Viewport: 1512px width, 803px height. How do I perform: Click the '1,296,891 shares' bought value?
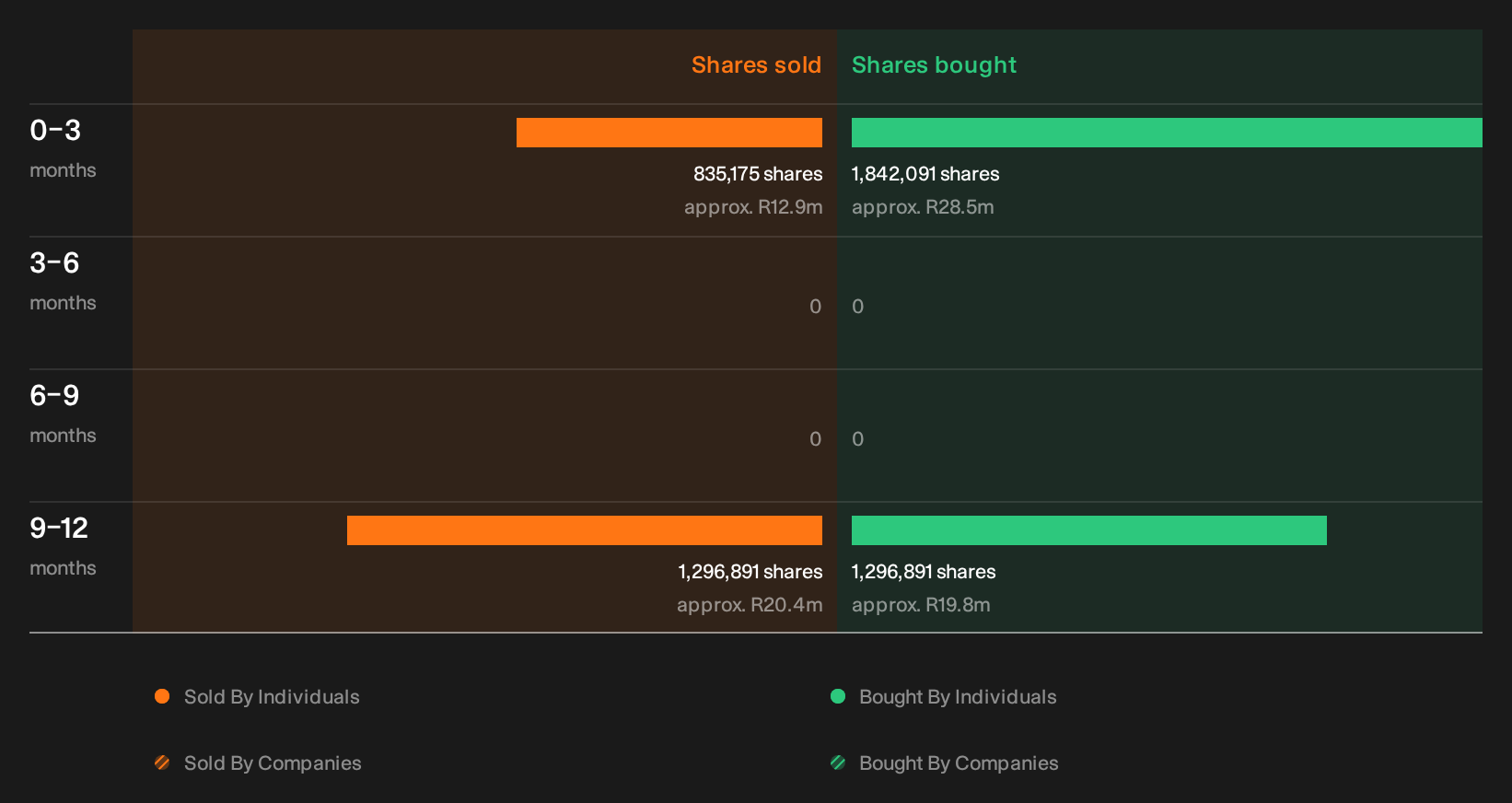click(924, 572)
